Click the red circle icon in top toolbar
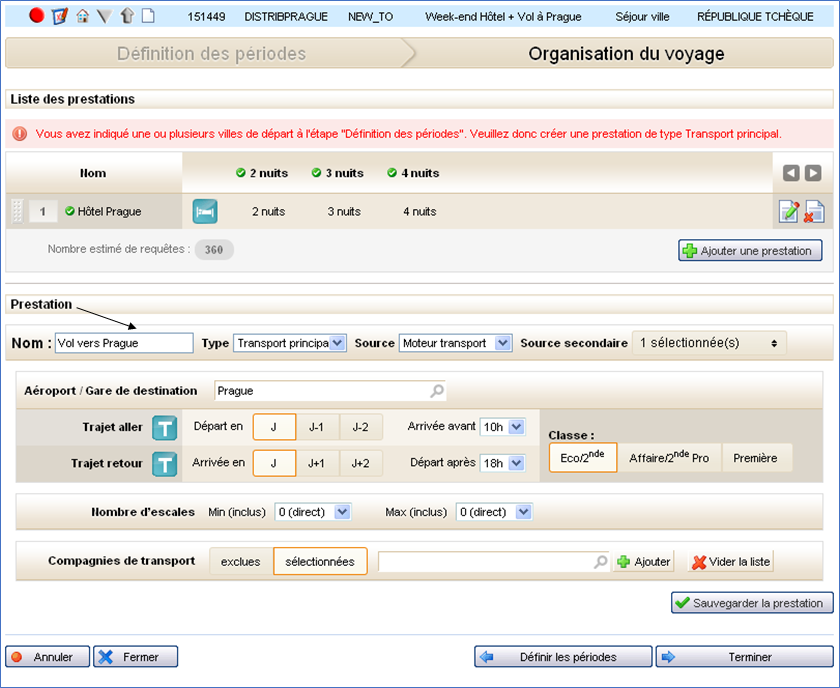Screen dimensions: 840x688 tap(36, 16)
